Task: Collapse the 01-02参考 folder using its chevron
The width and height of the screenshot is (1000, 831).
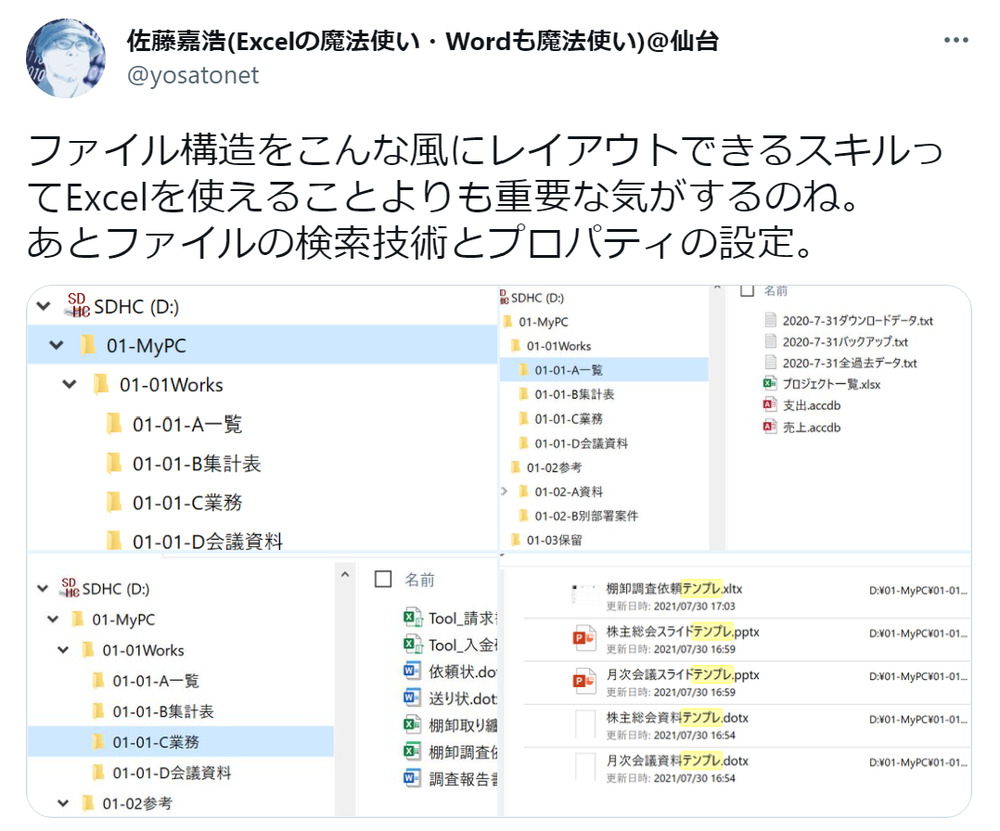Action: coord(64,803)
